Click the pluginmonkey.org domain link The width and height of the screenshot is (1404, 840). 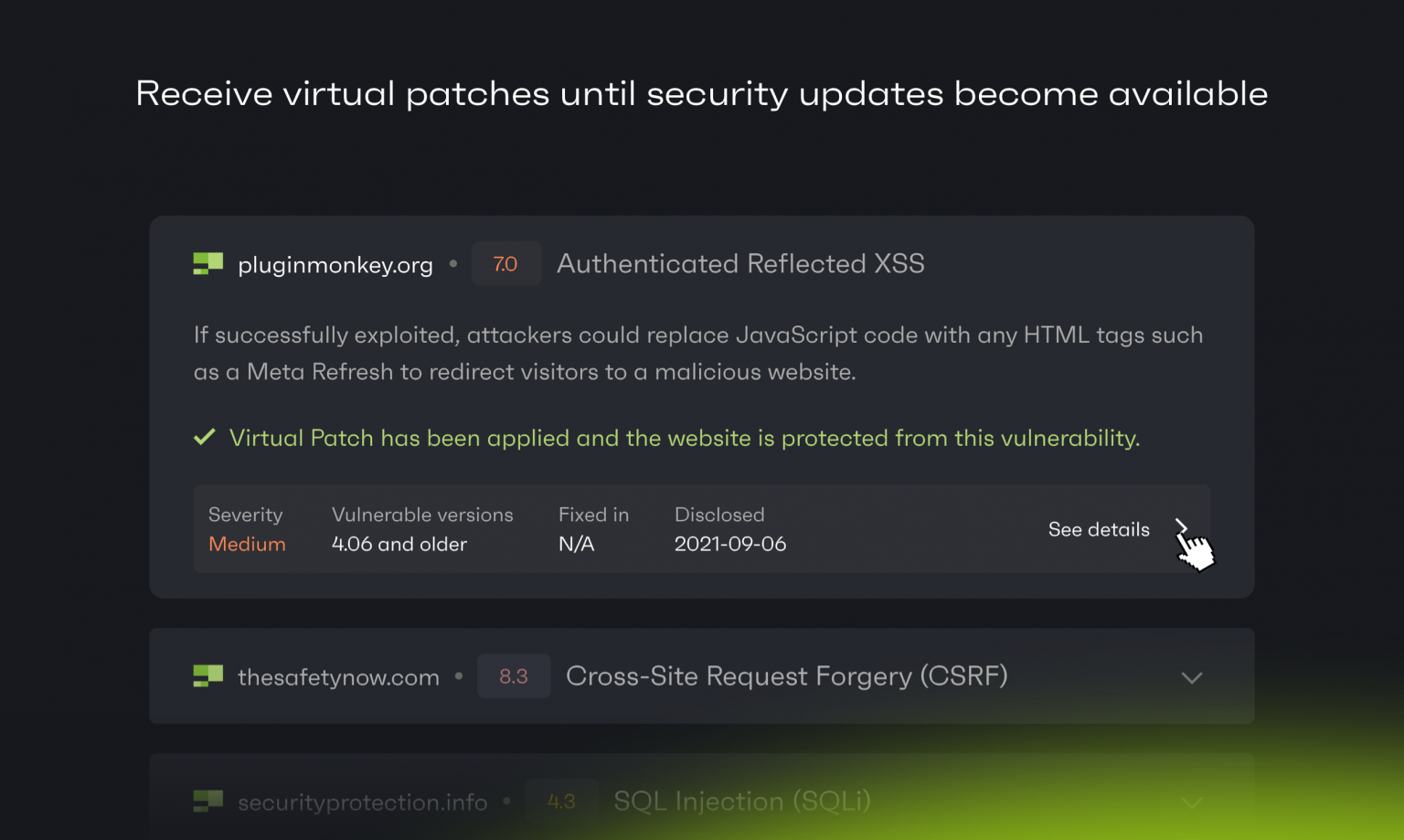click(x=335, y=264)
